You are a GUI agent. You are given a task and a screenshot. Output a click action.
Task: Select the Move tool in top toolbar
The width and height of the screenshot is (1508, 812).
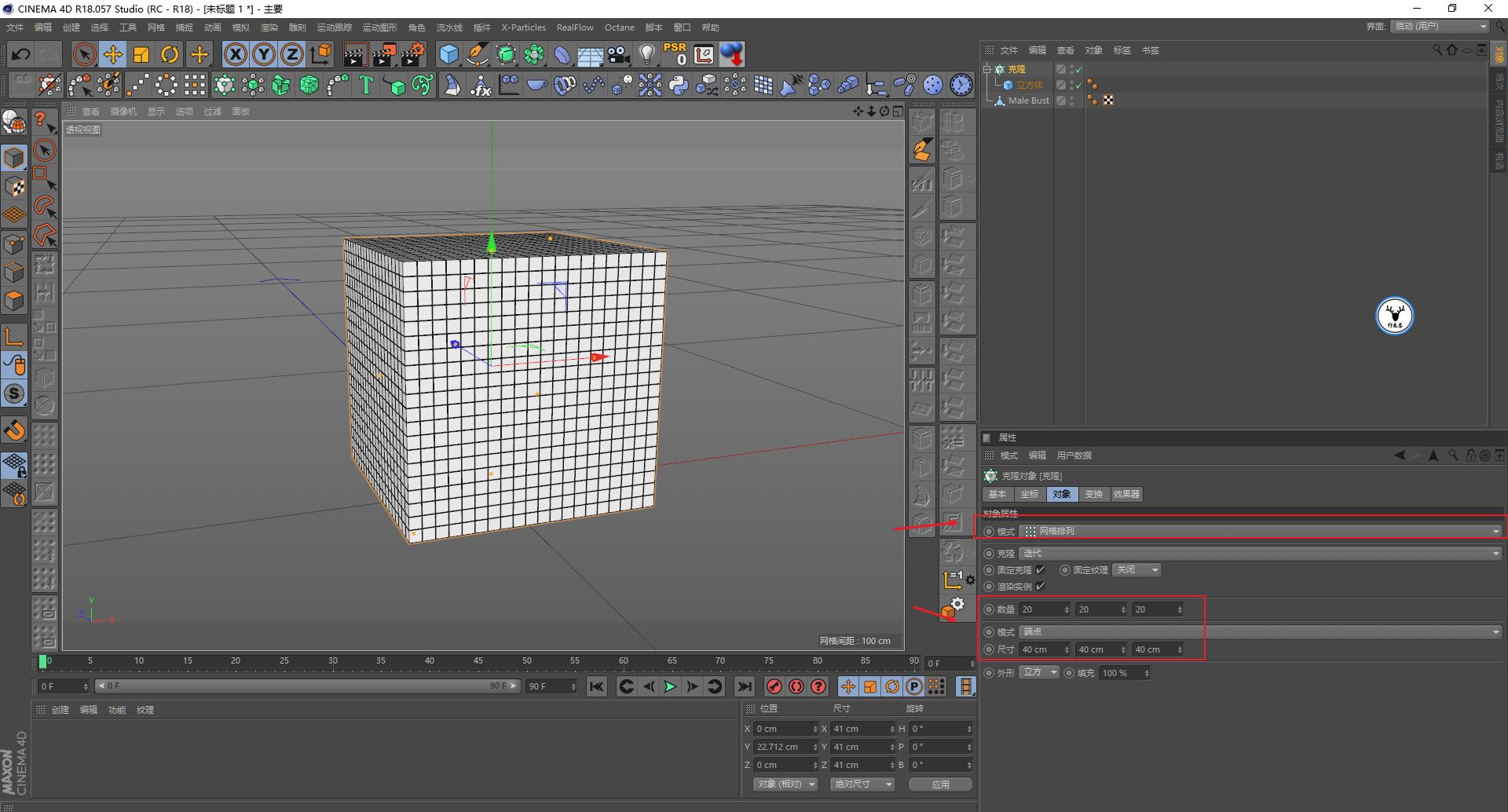point(112,54)
